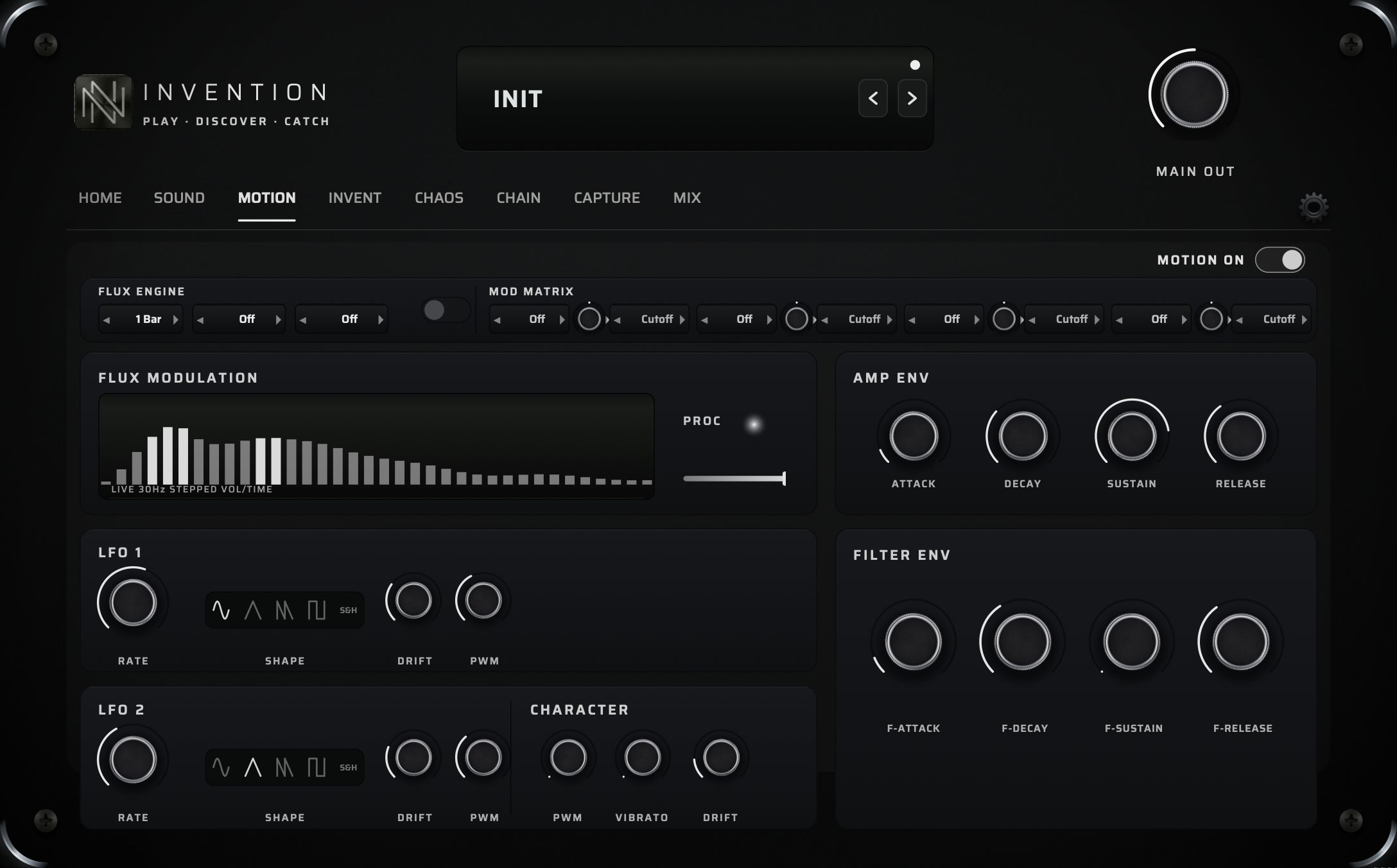
Task: Click second Mod Matrix amount knob
Action: click(797, 318)
